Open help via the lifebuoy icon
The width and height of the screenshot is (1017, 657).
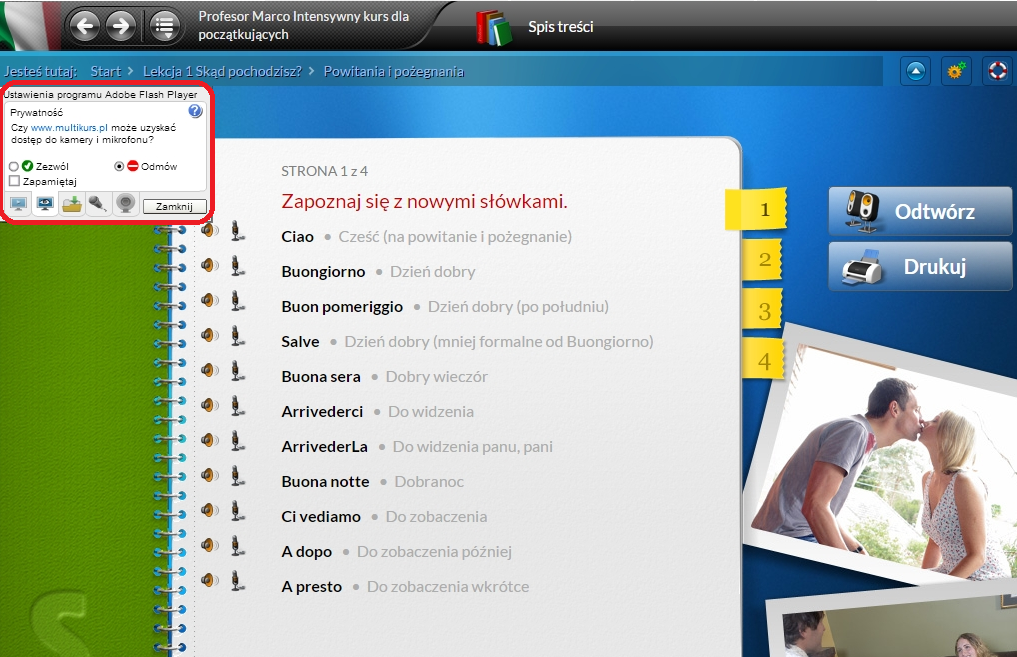tap(996, 72)
